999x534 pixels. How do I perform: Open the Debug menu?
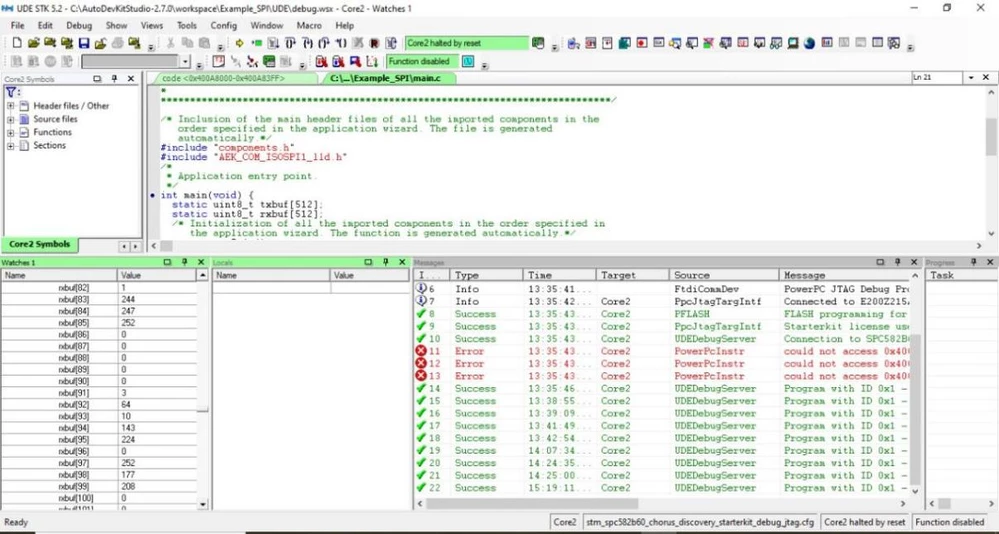coord(79,25)
